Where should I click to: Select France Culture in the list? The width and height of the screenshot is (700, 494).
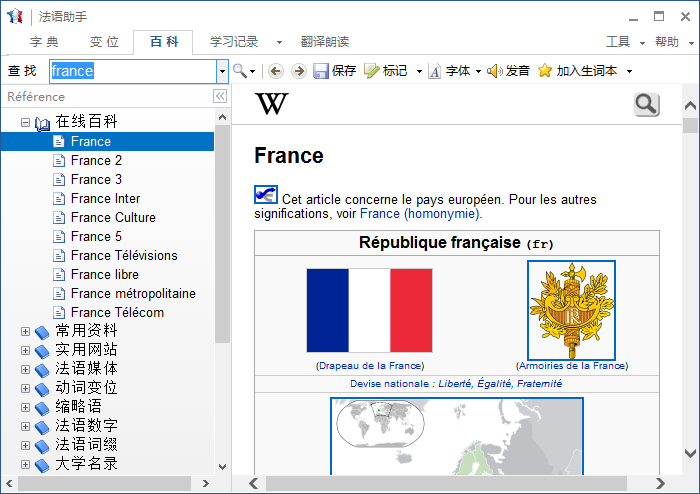point(113,217)
